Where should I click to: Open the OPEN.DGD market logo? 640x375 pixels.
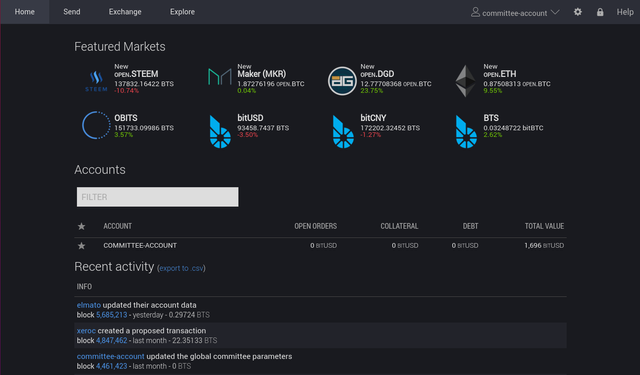(342, 81)
